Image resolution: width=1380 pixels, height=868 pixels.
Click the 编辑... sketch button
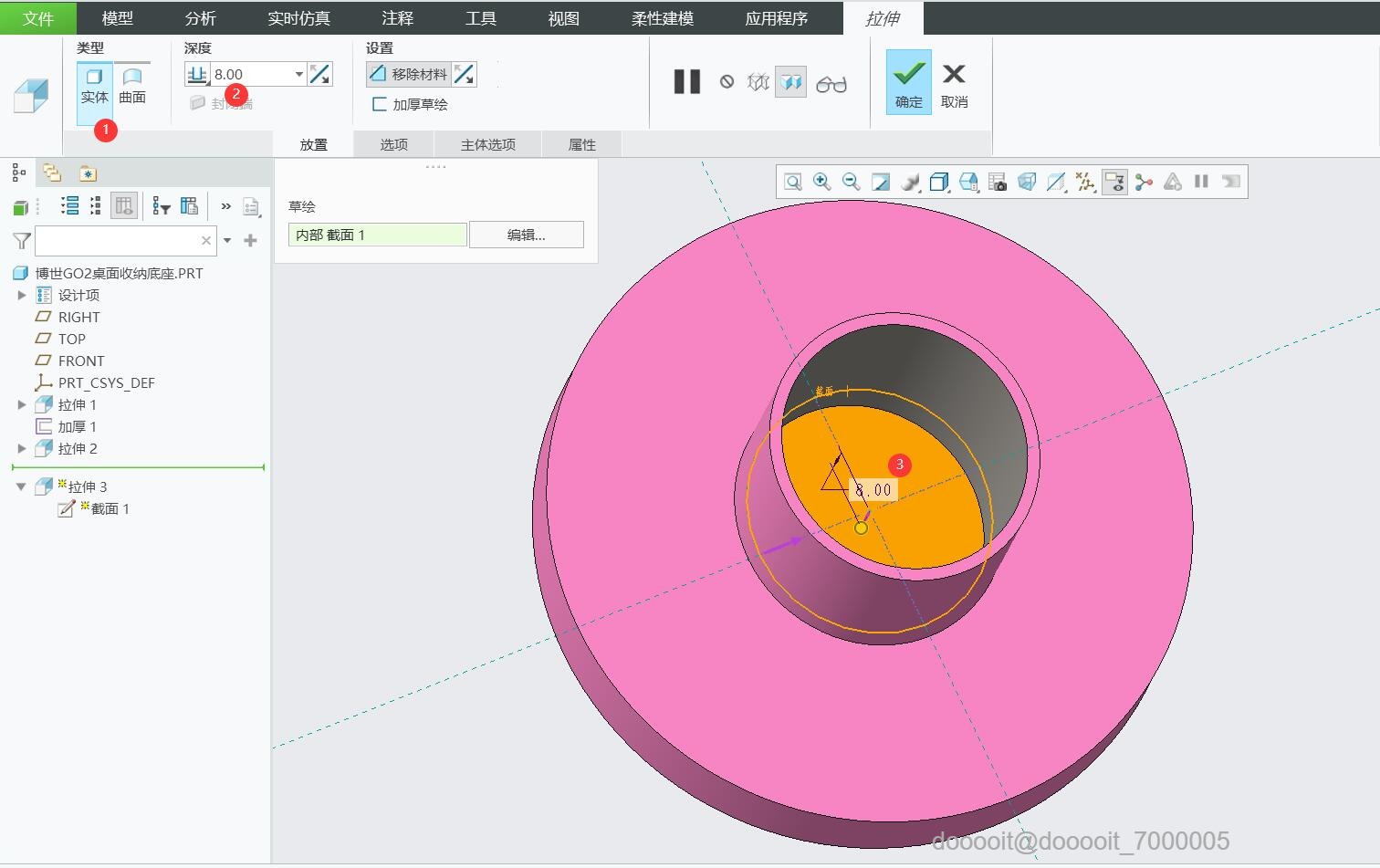click(526, 235)
